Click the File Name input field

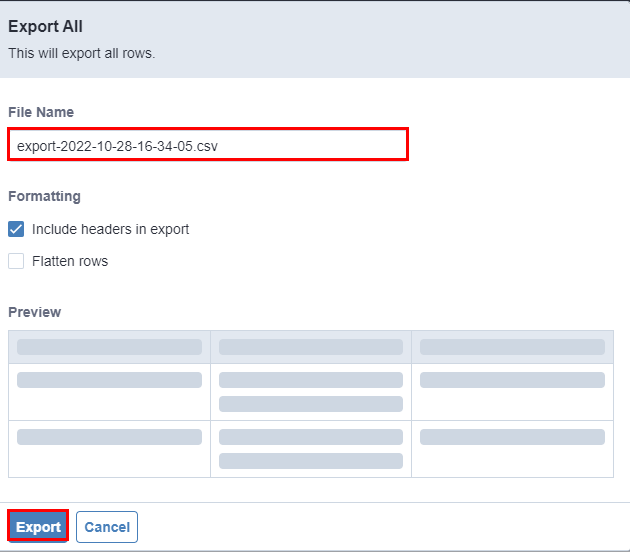(207, 145)
